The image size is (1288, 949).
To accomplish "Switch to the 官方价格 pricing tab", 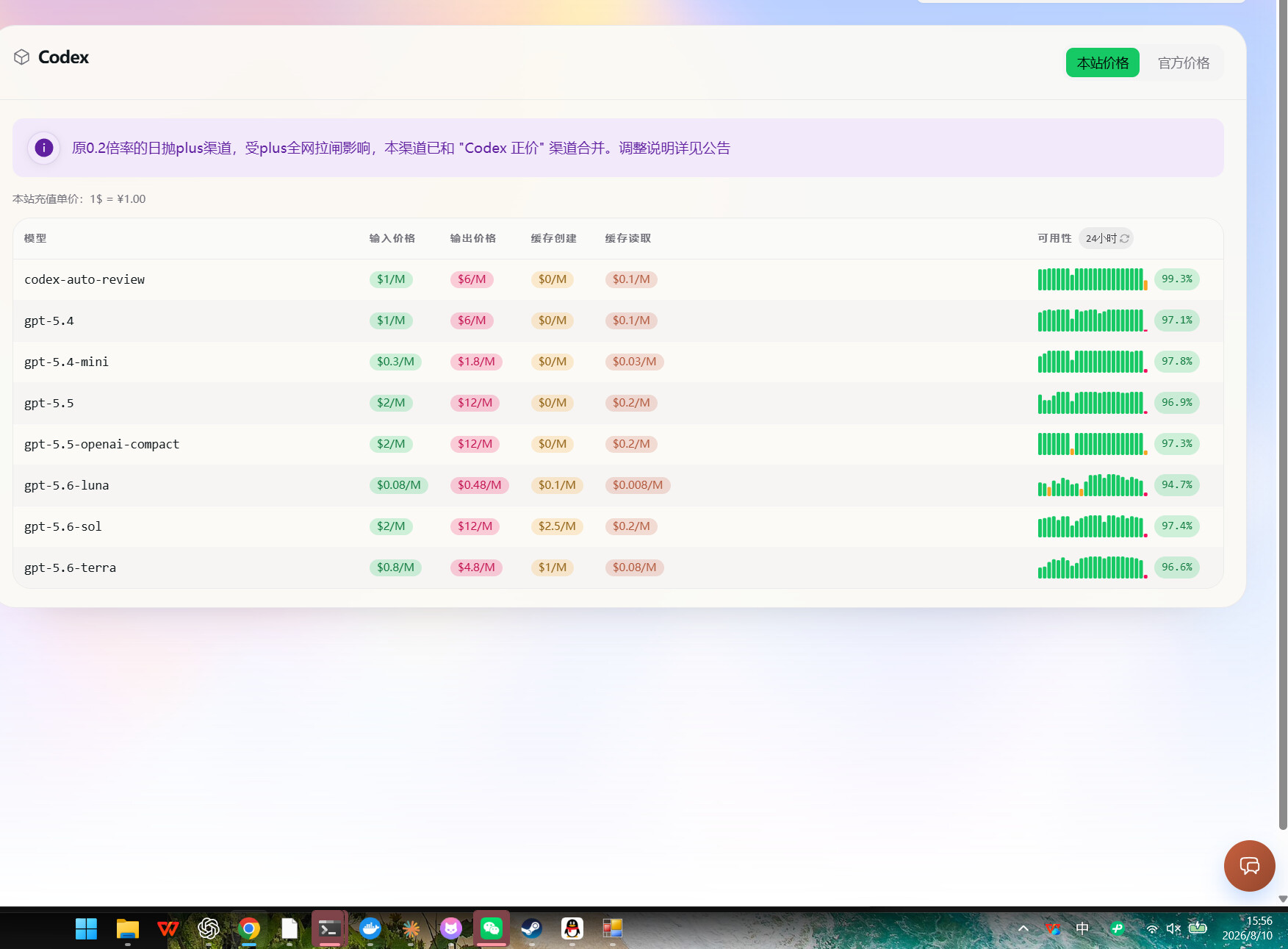I will (x=1184, y=63).
